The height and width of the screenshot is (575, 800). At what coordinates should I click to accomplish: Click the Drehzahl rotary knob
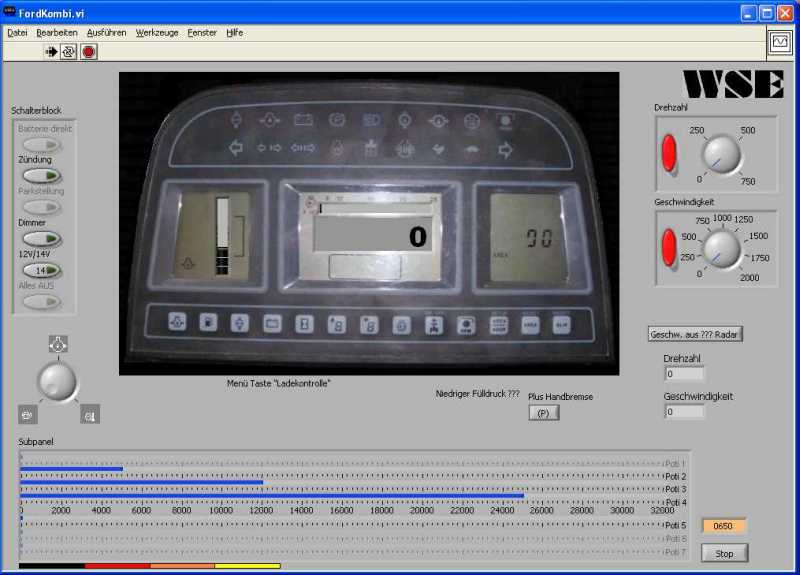(721, 154)
